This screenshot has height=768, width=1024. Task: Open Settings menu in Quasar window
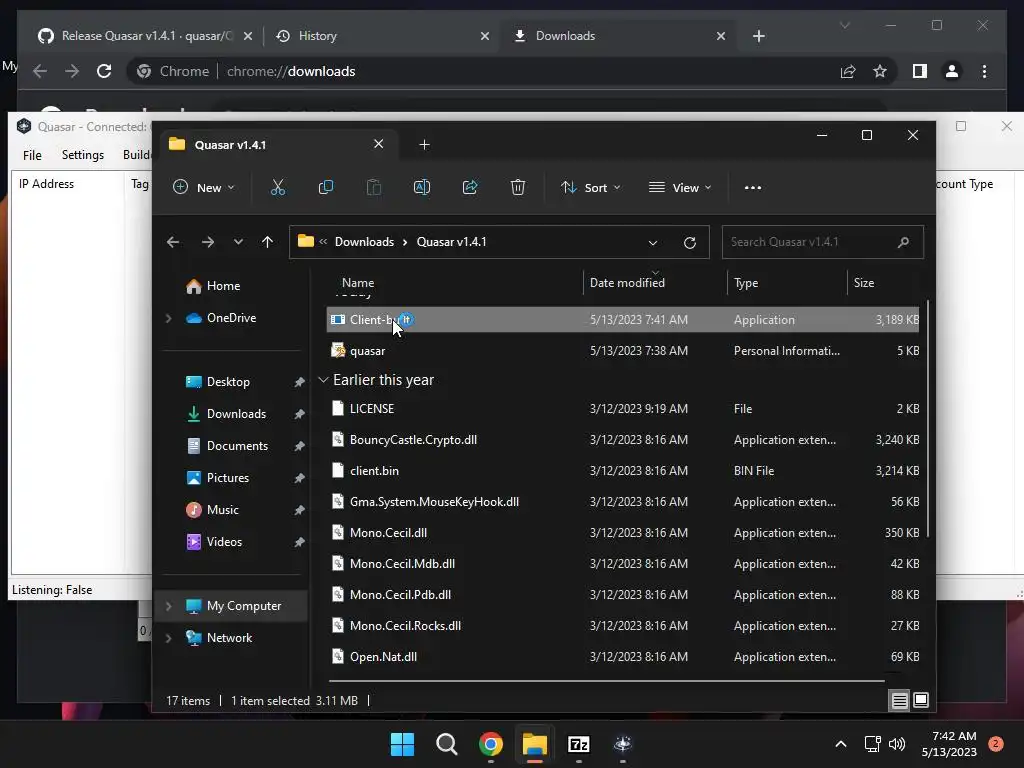(x=82, y=155)
